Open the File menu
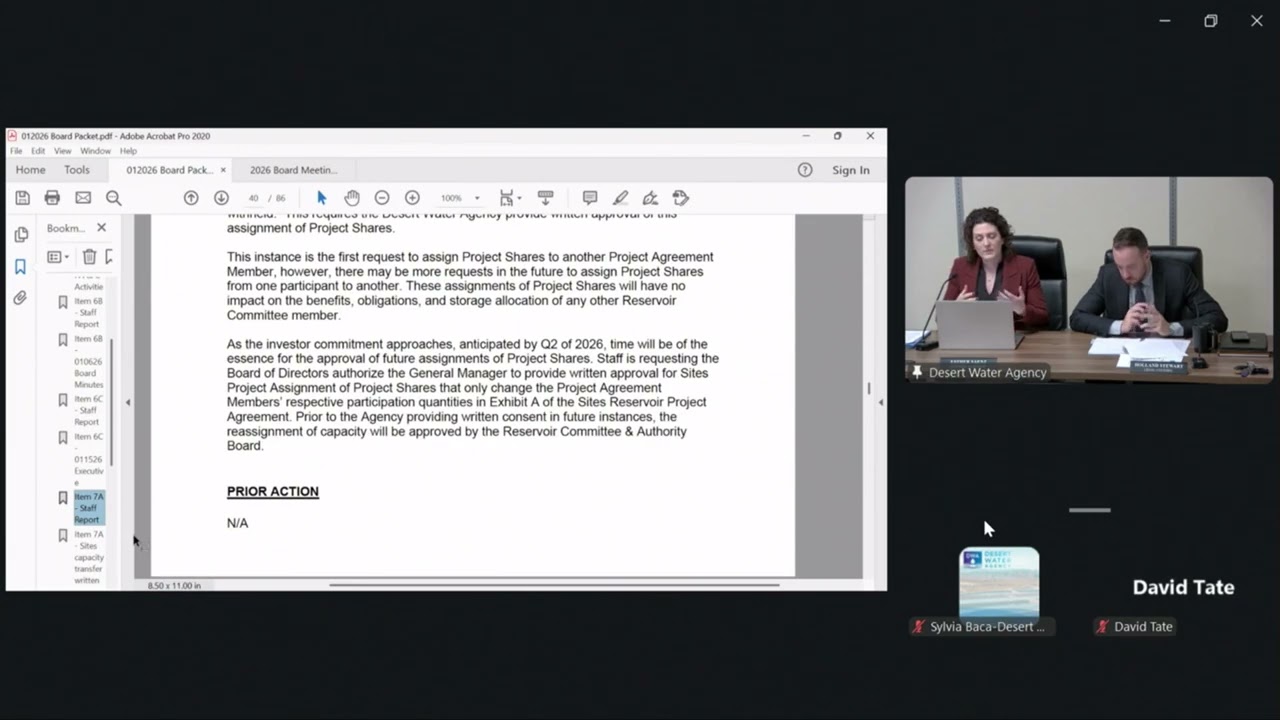Viewport: 1280px width, 720px height. 16,151
